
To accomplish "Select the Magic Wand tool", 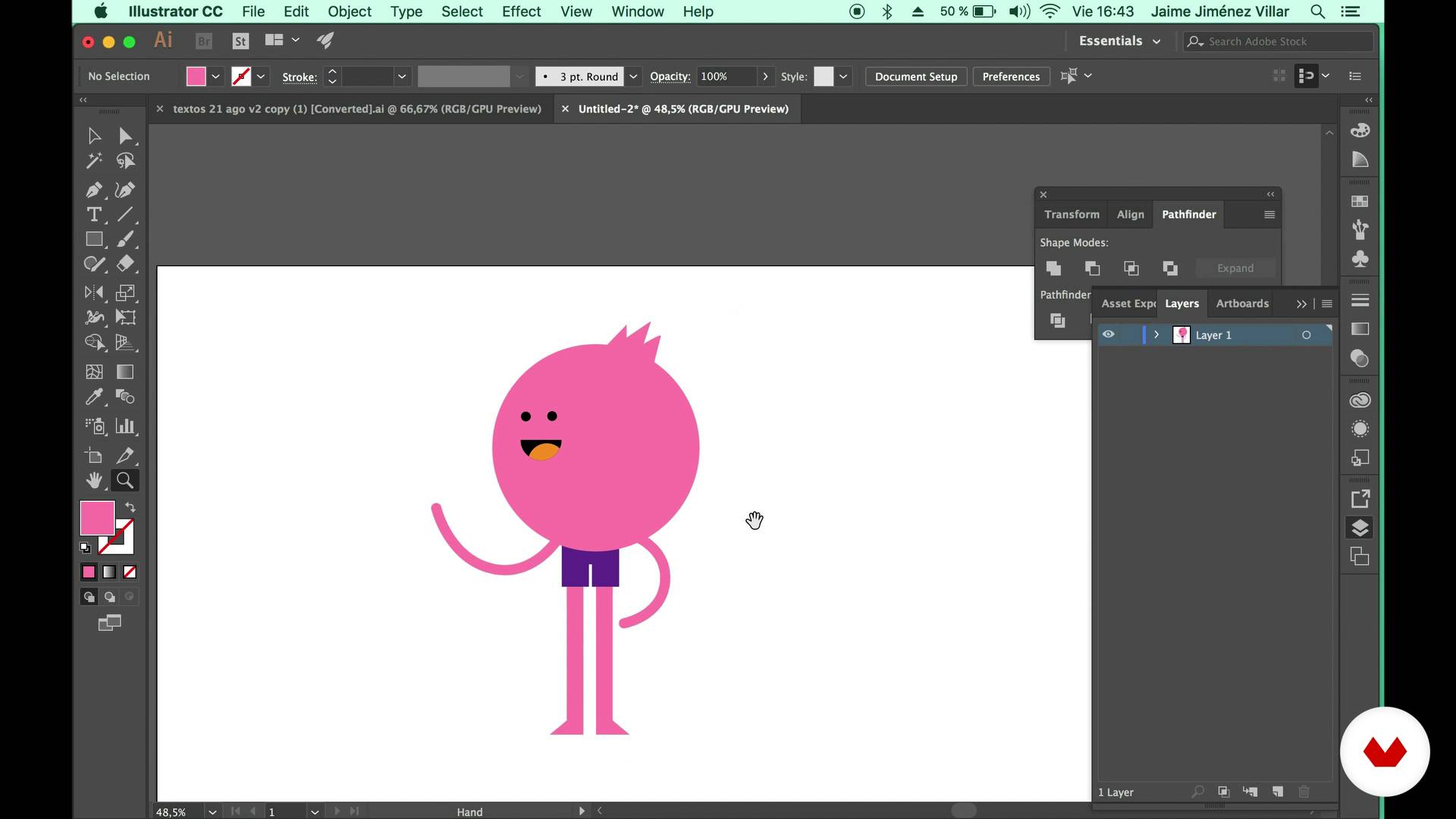I will (x=94, y=161).
